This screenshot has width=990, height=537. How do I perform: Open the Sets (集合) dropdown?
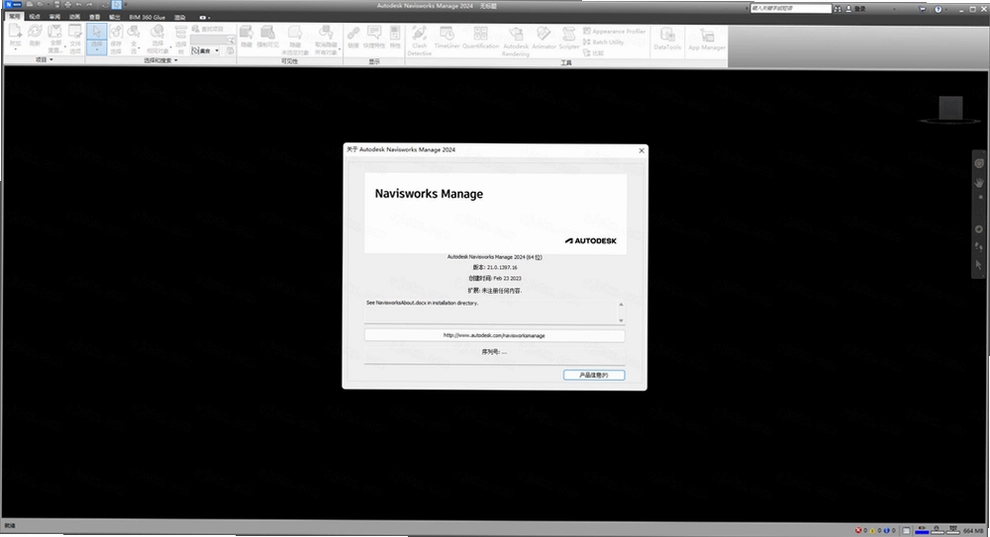(x=206, y=50)
